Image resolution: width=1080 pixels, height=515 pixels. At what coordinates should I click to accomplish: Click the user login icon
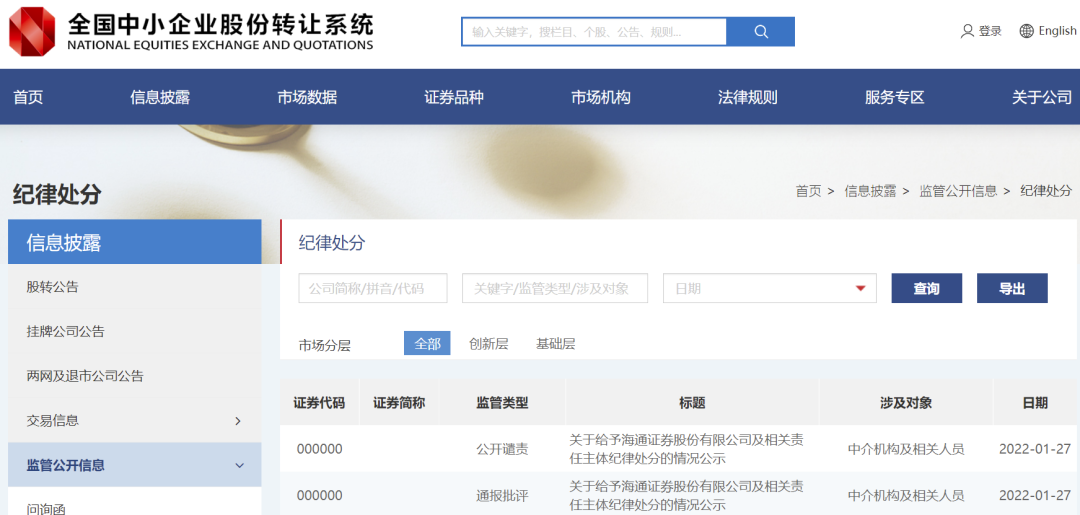tap(967, 31)
